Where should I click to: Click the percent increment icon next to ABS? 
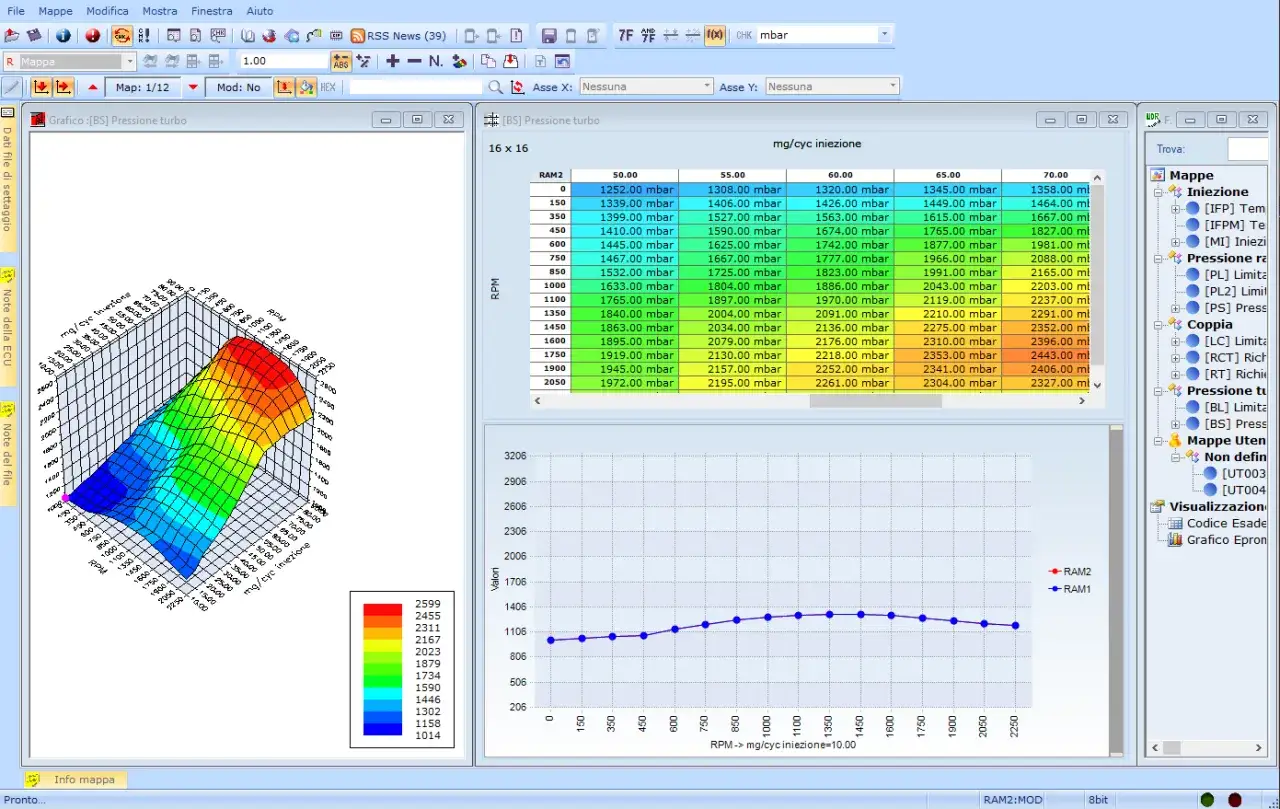click(363, 61)
